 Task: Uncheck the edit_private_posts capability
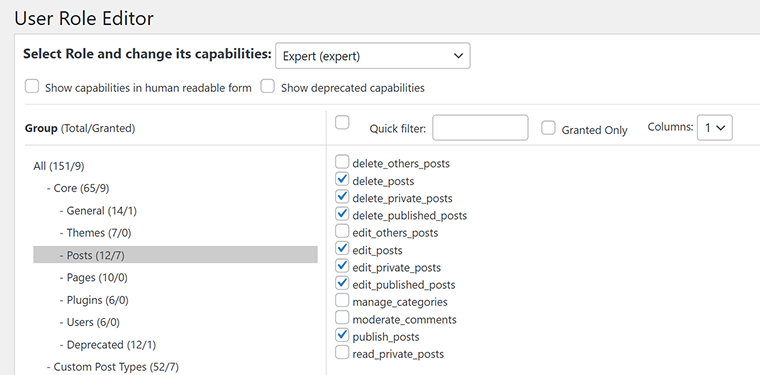342,266
